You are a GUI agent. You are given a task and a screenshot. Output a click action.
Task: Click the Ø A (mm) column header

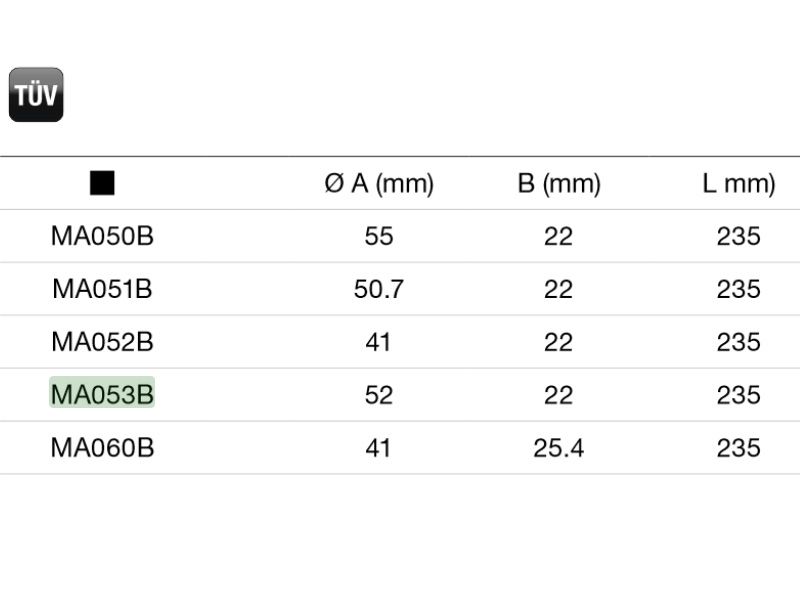point(379,184)
